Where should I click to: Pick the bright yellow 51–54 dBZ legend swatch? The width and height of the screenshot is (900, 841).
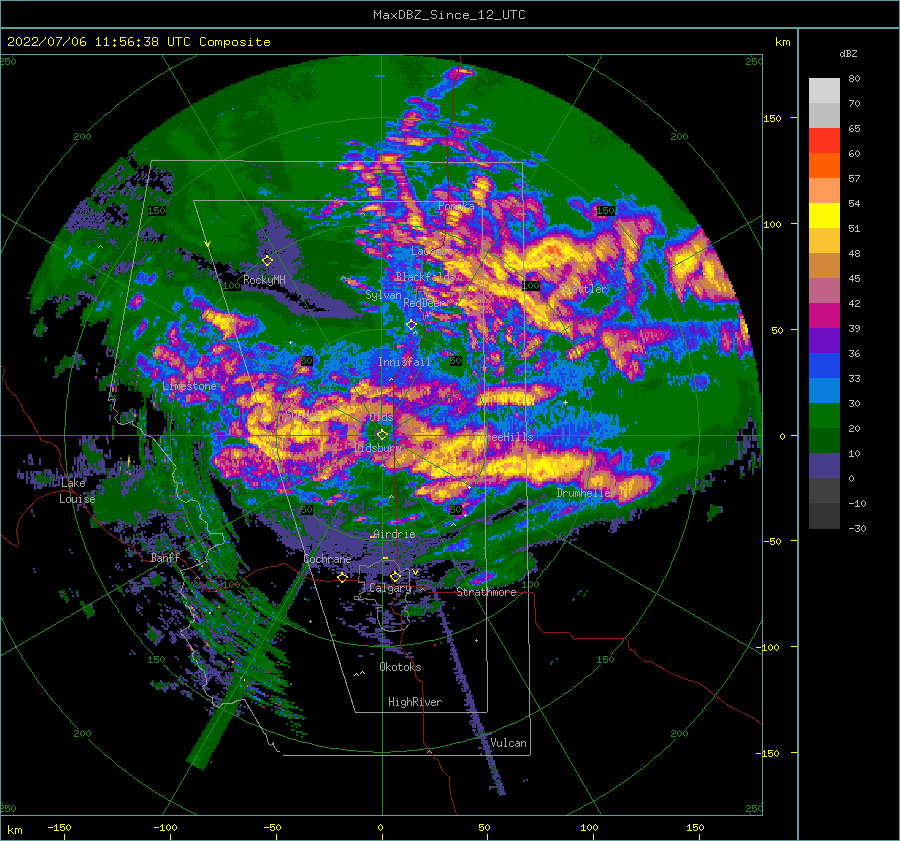point(824,216)
